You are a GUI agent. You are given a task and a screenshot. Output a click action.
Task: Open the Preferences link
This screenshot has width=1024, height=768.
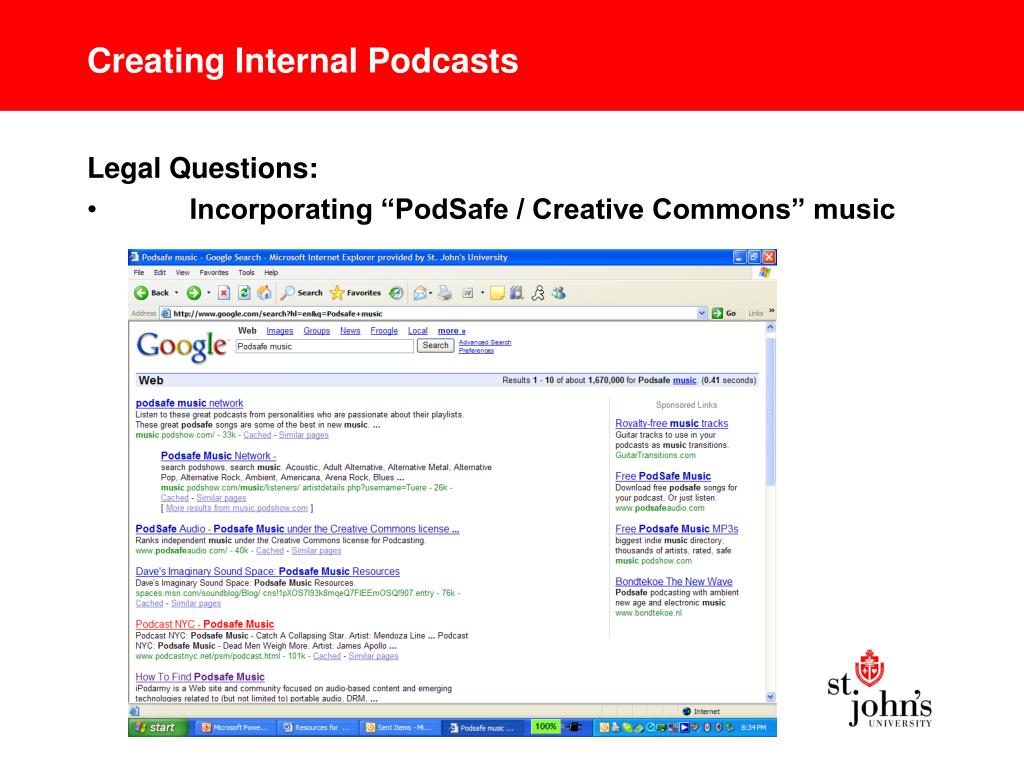(476, 351)
